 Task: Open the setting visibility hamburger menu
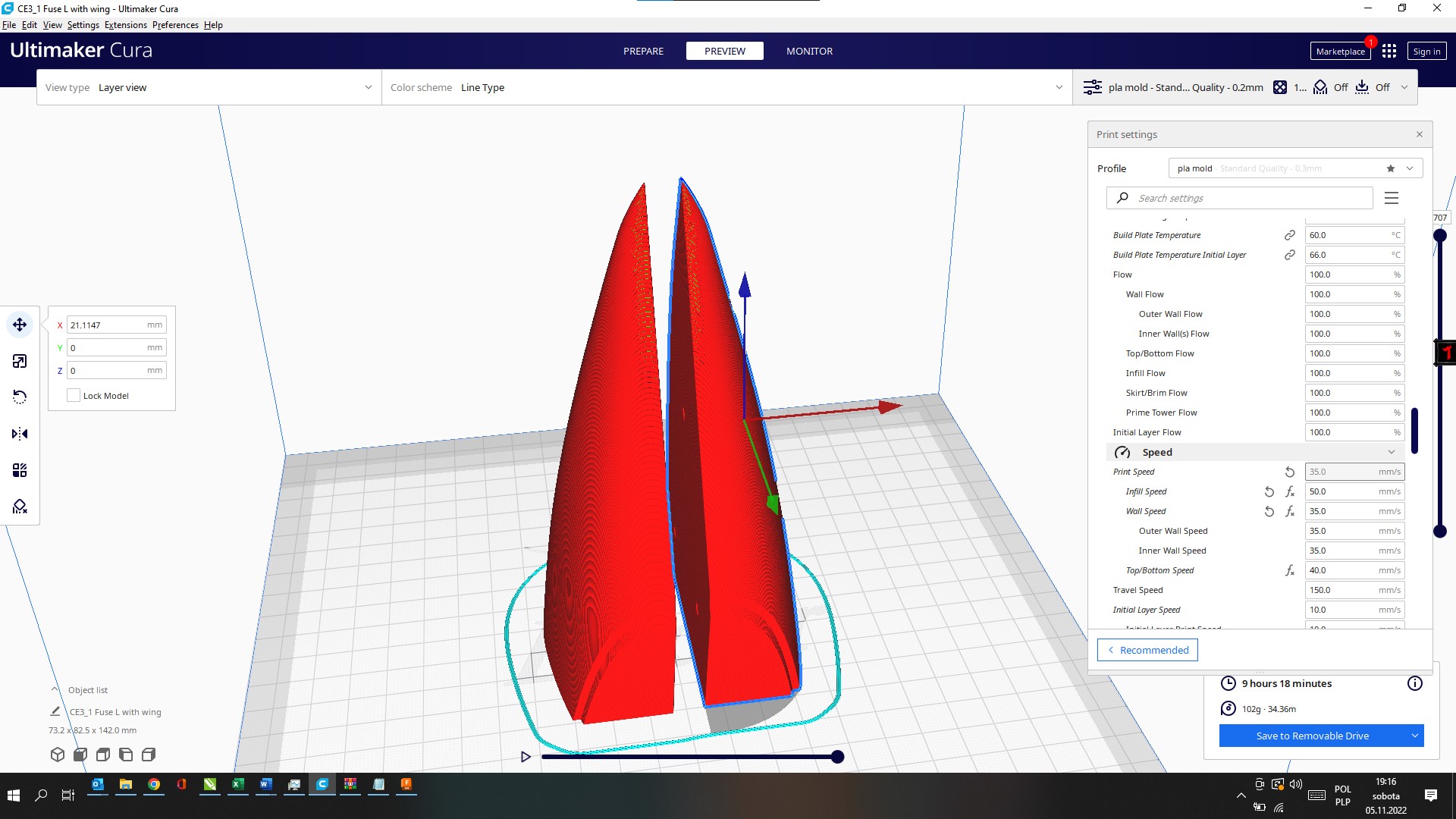point(1392,198)
